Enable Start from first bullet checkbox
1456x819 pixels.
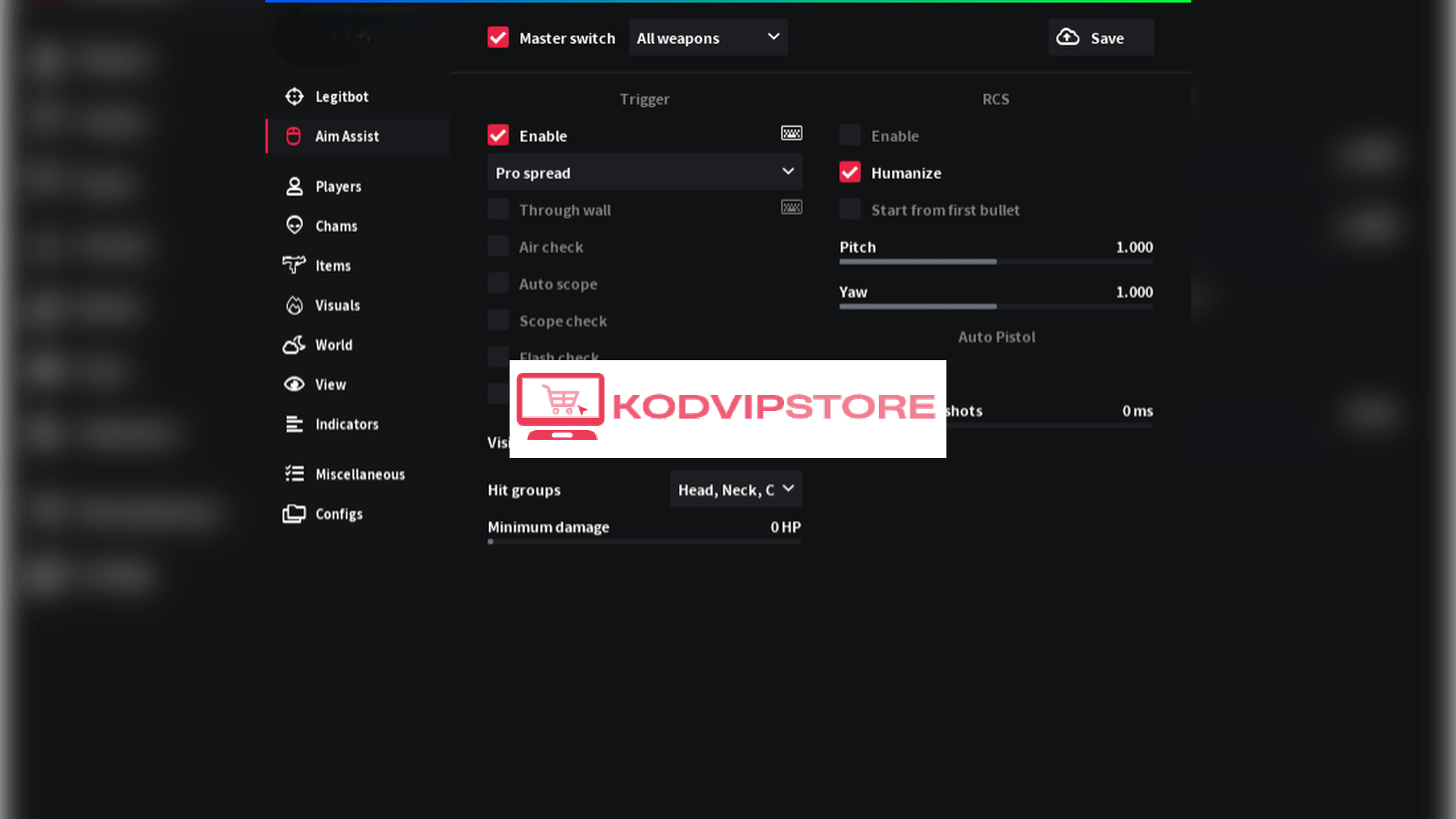pyautogui.click(x=850, y=209)
